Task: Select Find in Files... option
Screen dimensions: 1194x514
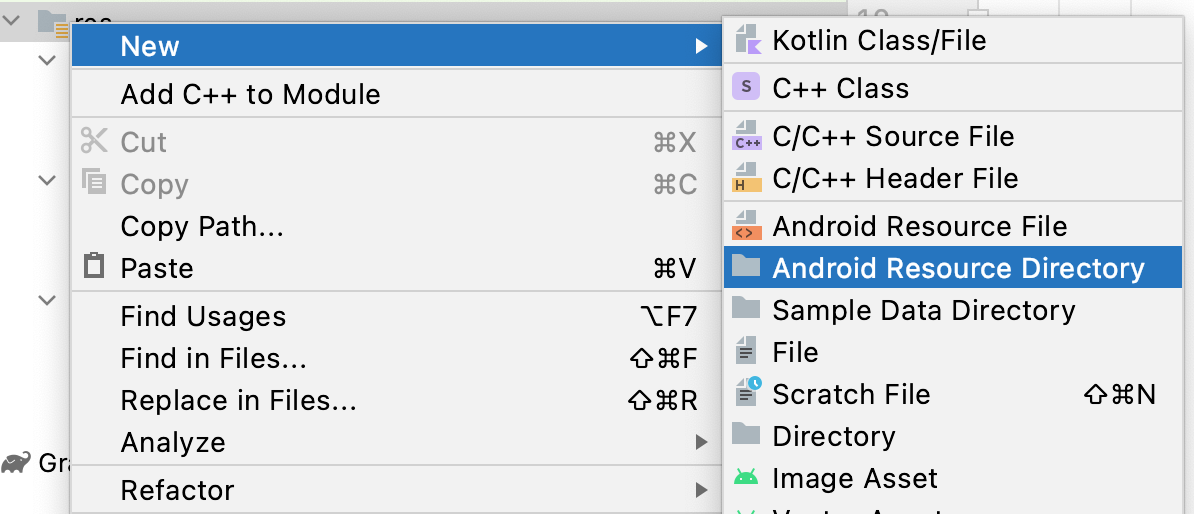Action: point(213,358)
